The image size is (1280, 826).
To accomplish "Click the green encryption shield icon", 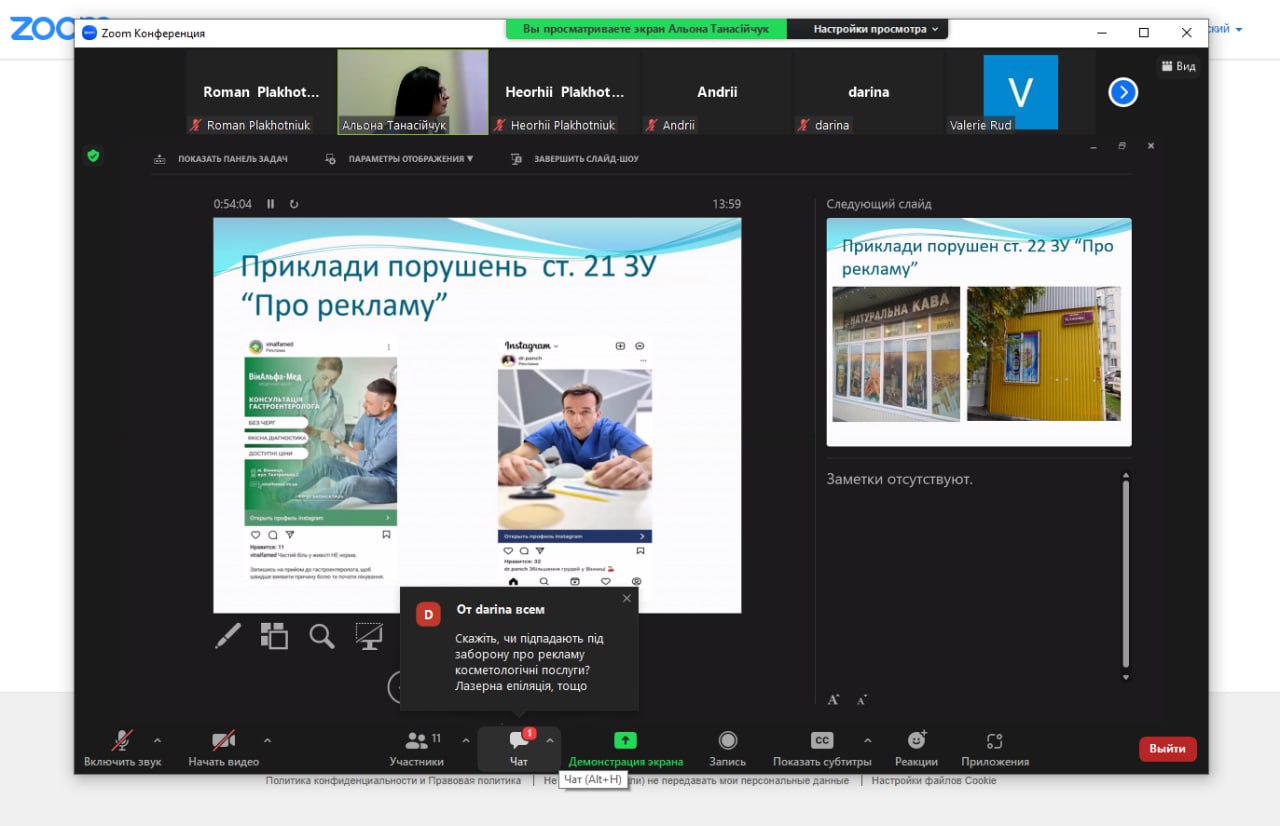I will 93,156.
